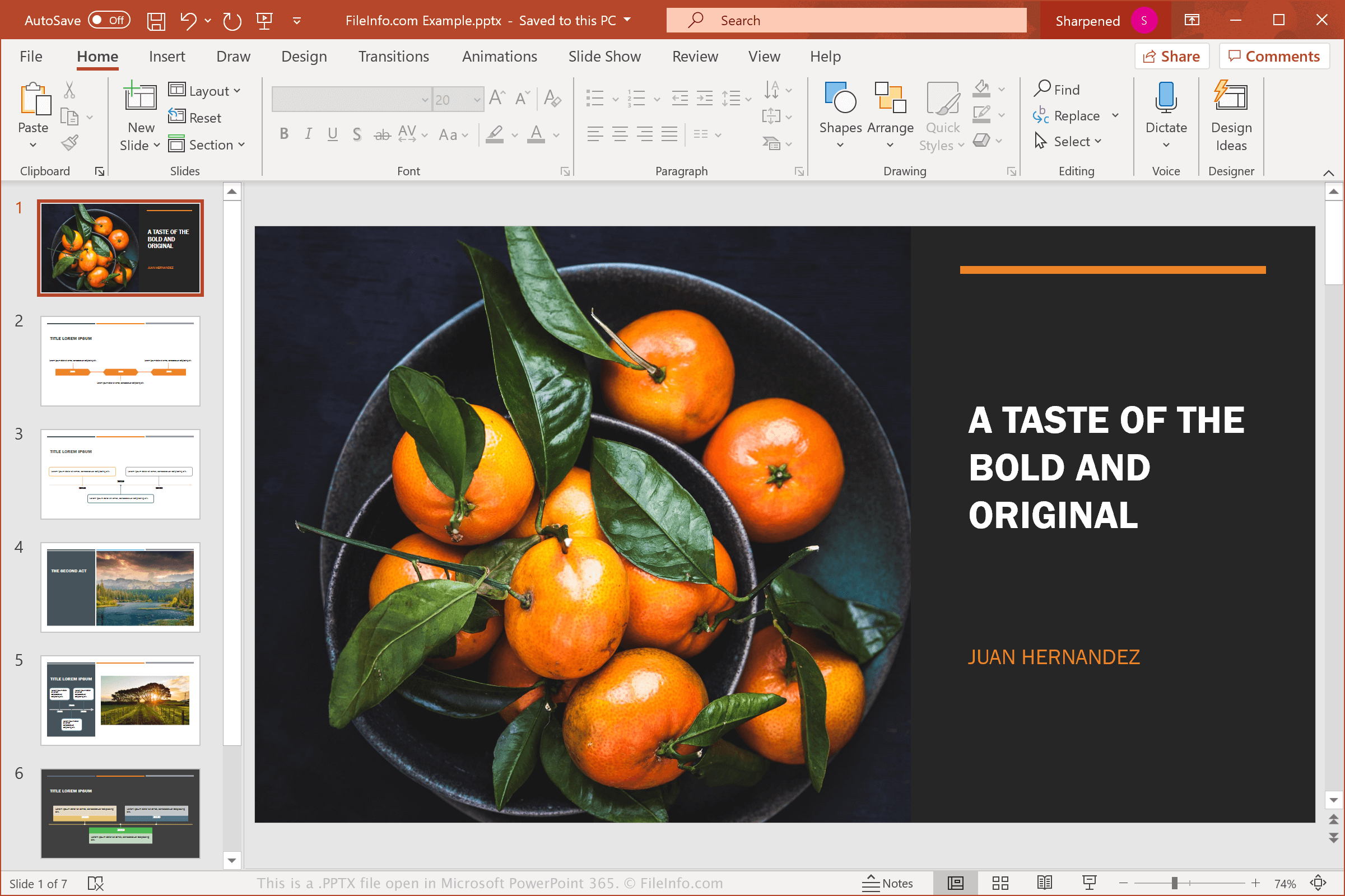The image size is (1345, 896).
Task: Open the Select dropdown arrow
Action: [1100, 143]
